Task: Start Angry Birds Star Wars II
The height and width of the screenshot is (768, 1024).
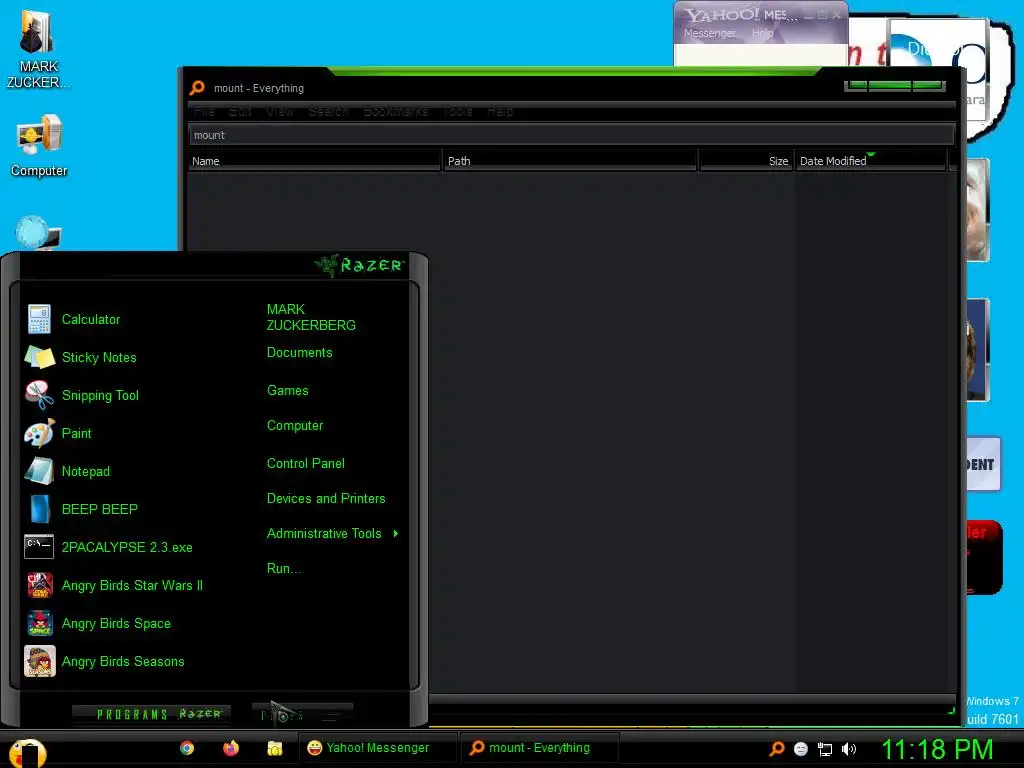Action: [114, 585]
